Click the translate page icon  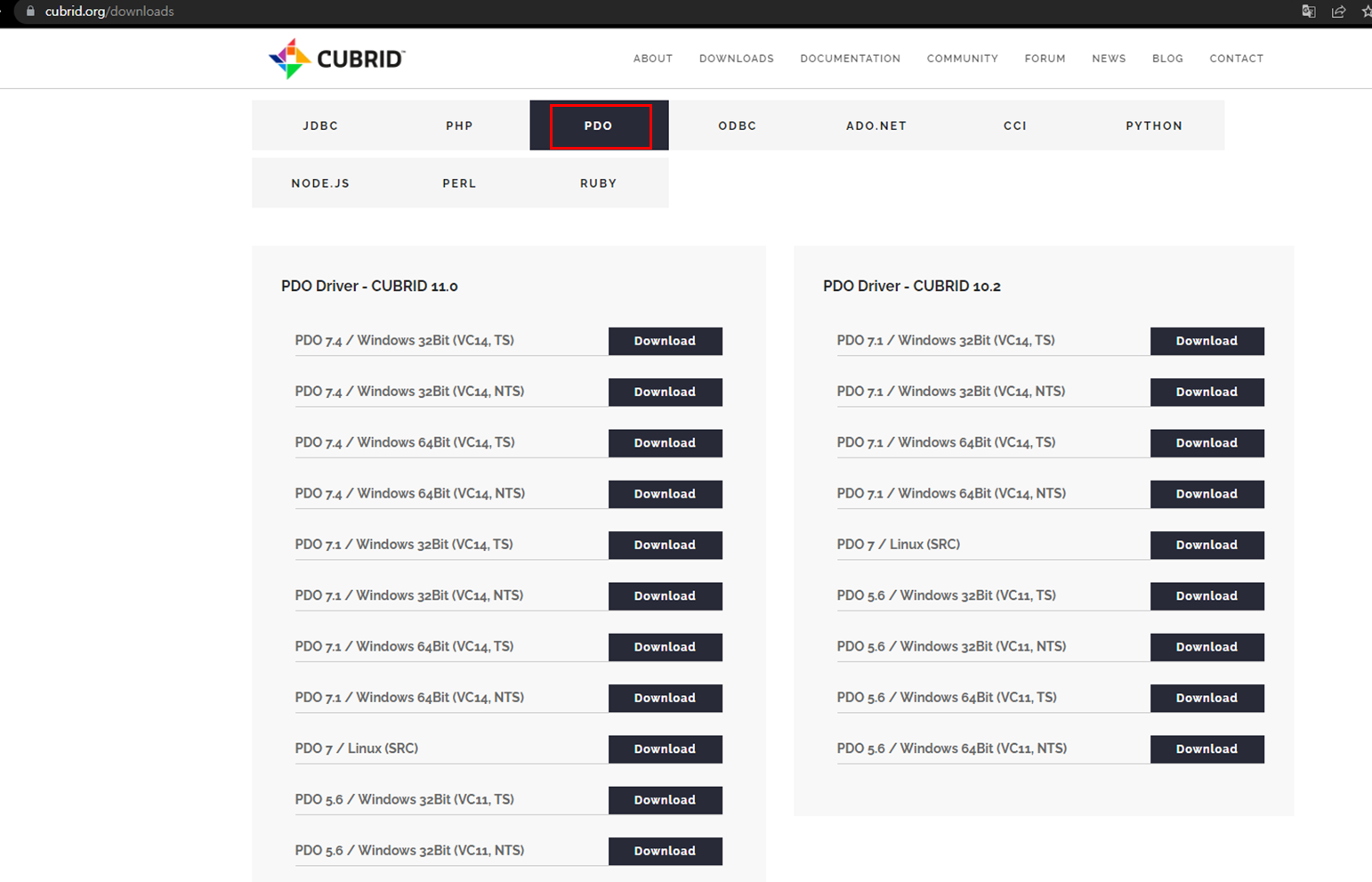pos(1309,12)
